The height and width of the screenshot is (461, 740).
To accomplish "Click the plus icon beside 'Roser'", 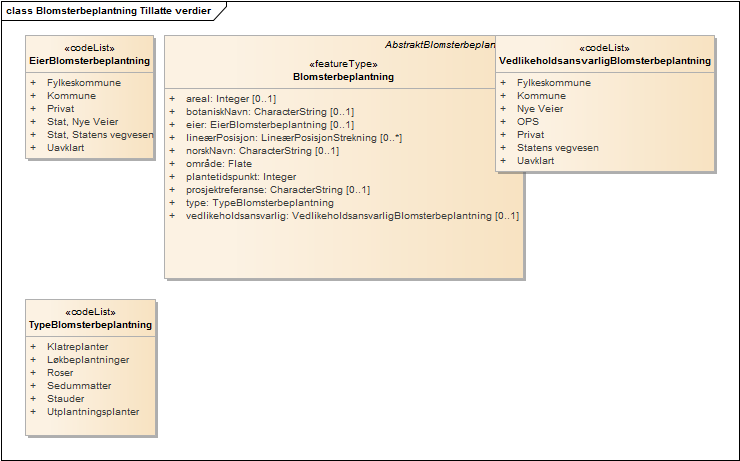I will (x=33, y=372).
